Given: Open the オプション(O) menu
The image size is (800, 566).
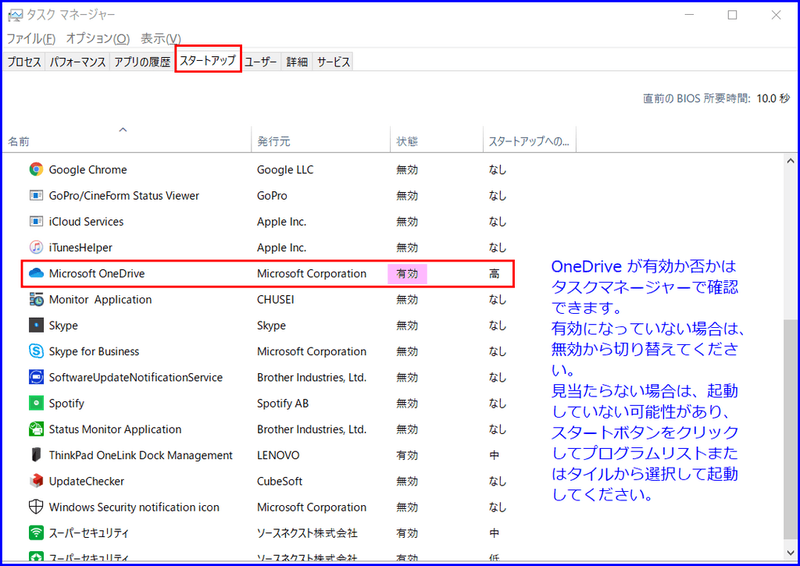Looking at the screenshot, I should point(98,39).
